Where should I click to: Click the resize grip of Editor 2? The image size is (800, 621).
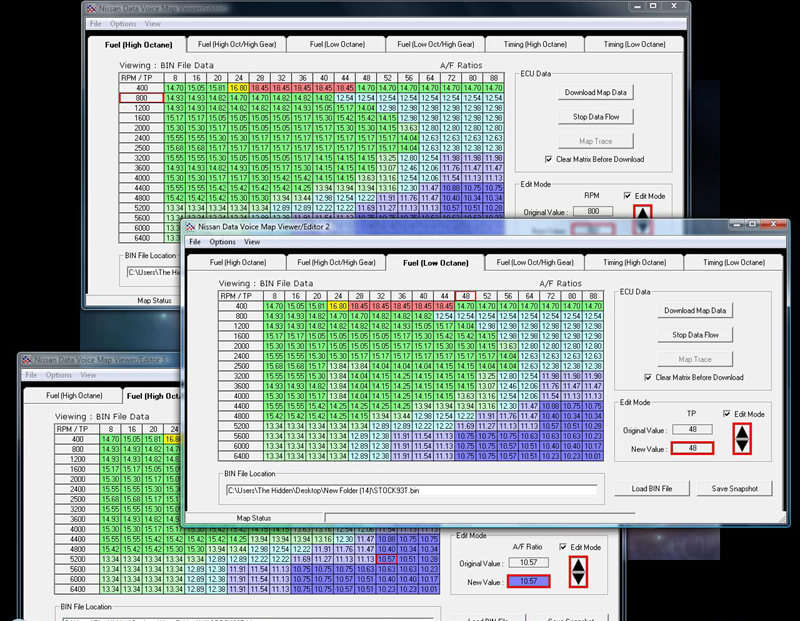click(782, 517)
